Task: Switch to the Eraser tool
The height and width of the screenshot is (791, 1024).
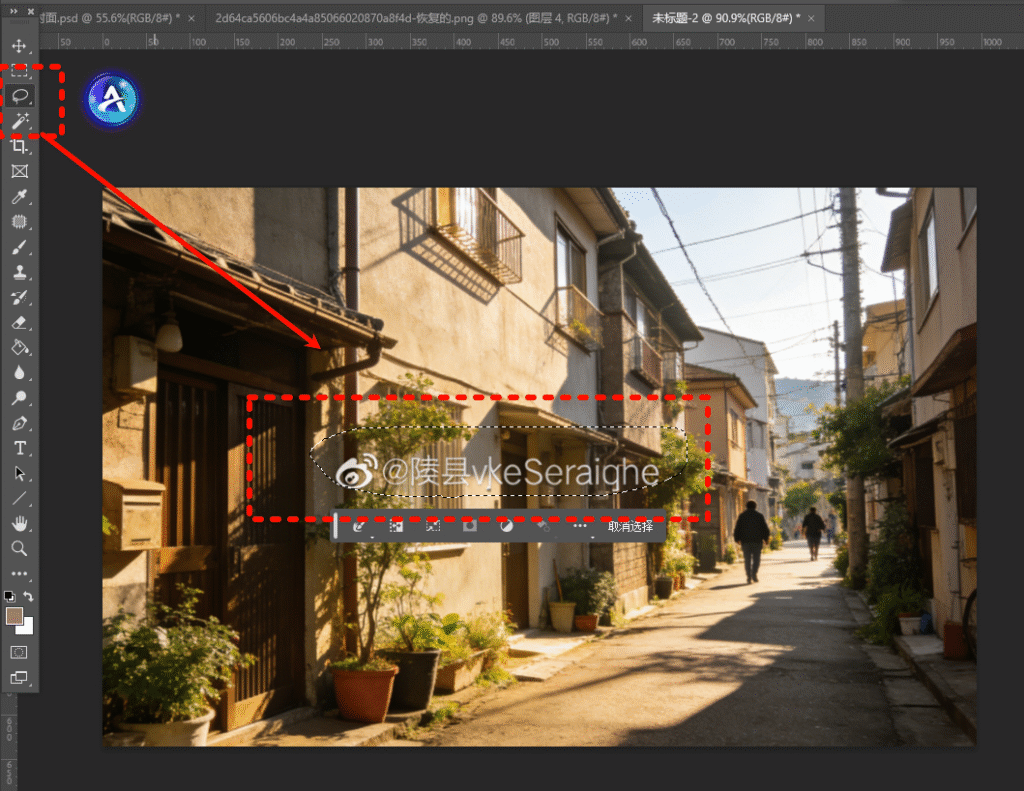Action: point(19,323)
